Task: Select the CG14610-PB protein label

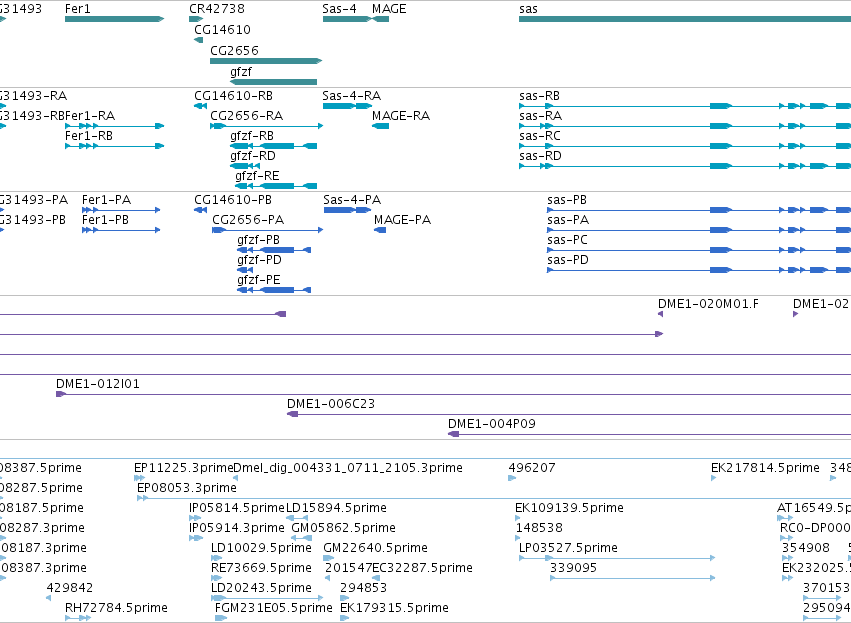Action: pos(233,200)
